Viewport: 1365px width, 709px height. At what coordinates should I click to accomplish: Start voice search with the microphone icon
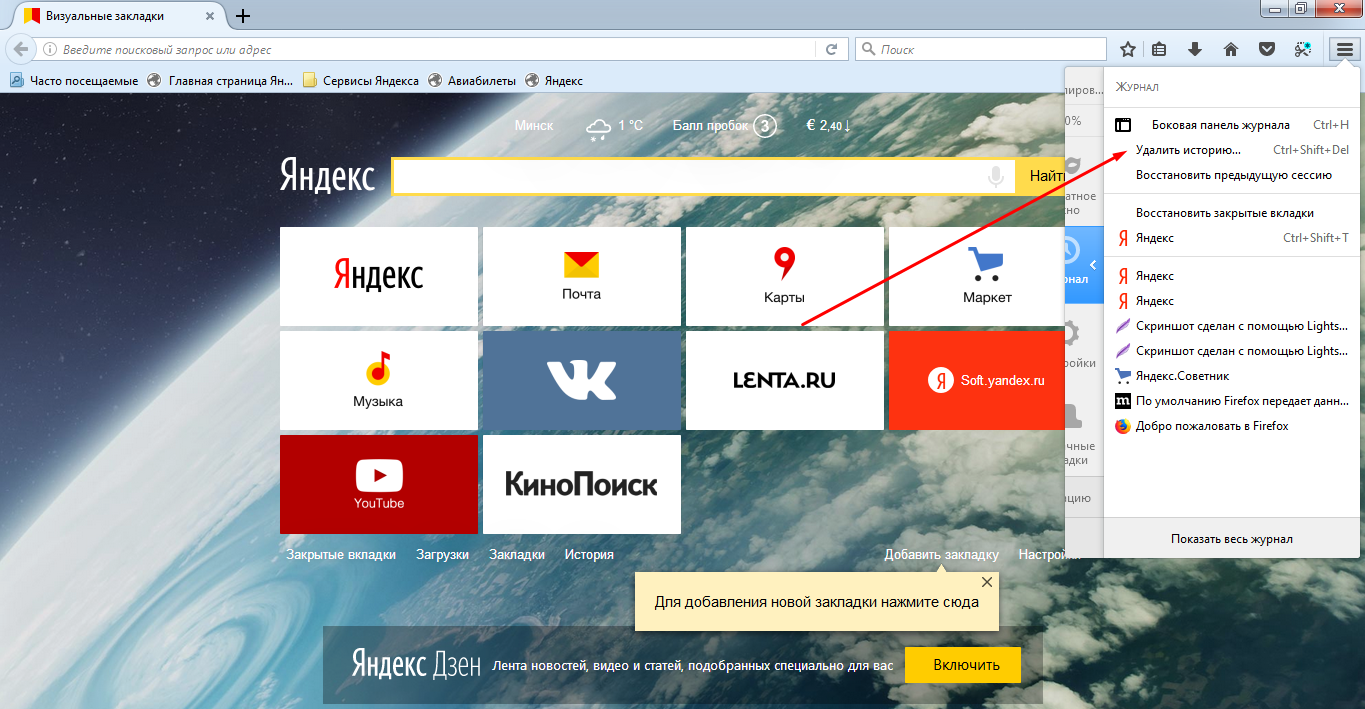(996, 176)
